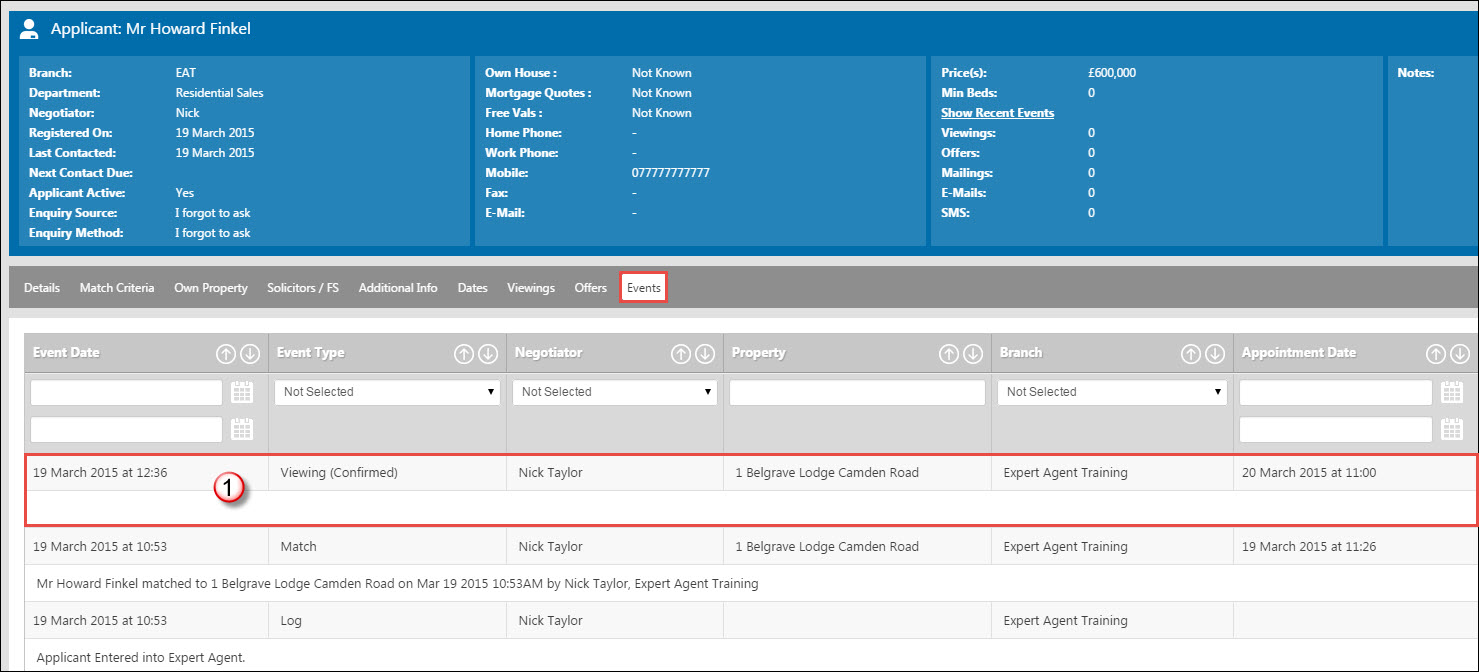Image resolution: width=1479 pixels, height=672 pixels.
Task: Click event dated 19 March 2015 at 12:36
Action: [100, 472]
